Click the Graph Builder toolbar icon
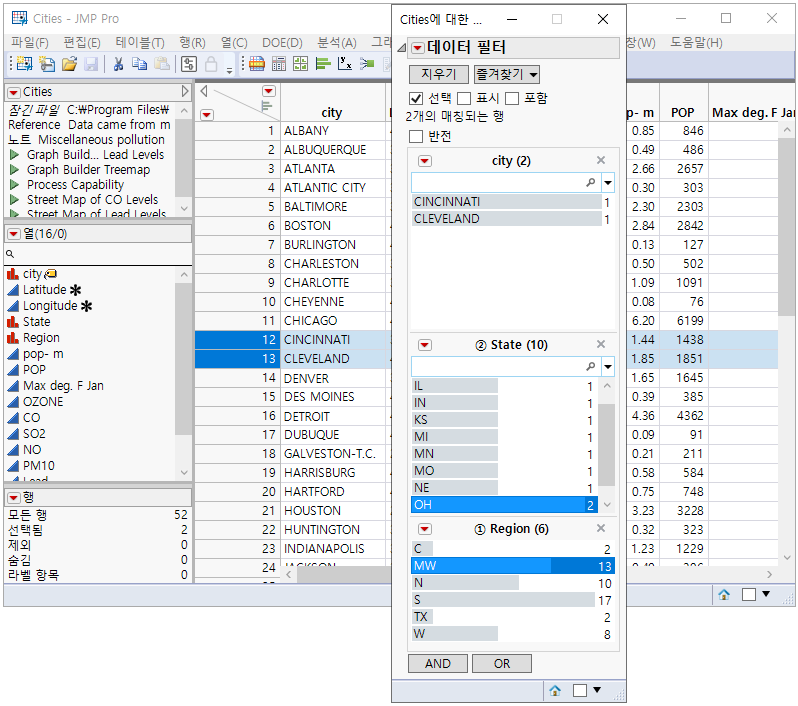 pyautogui.click(x=301, y=64)
